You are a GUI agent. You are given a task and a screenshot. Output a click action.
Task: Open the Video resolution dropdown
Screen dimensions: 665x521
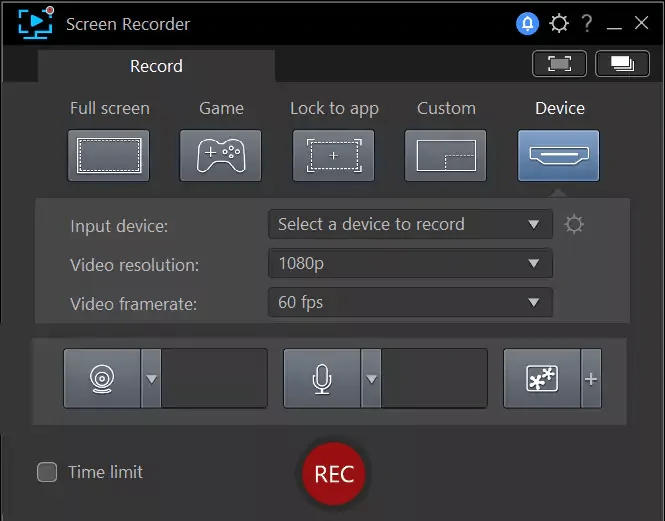click(x=410, y=264)
